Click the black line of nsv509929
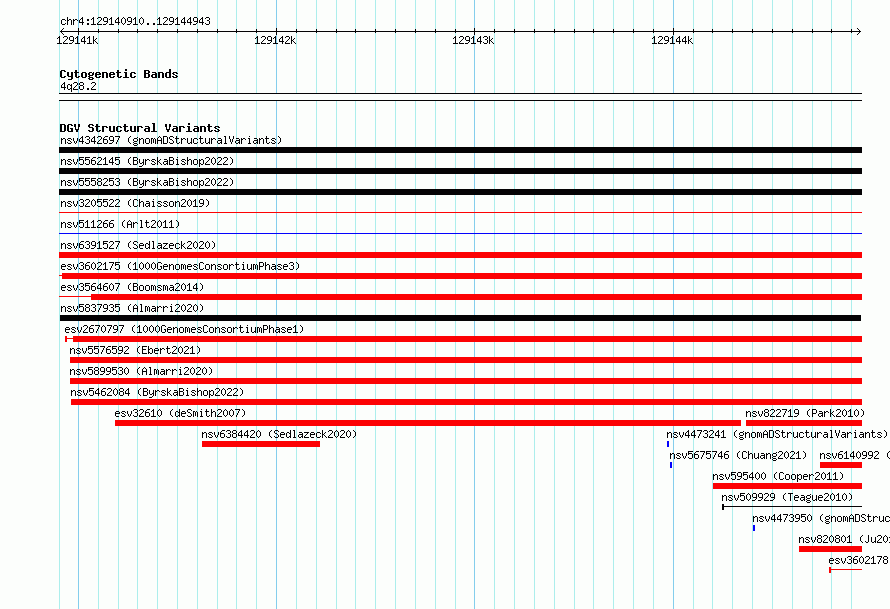The height and width of the screenshot is (609, 890). tap(792, 507)
